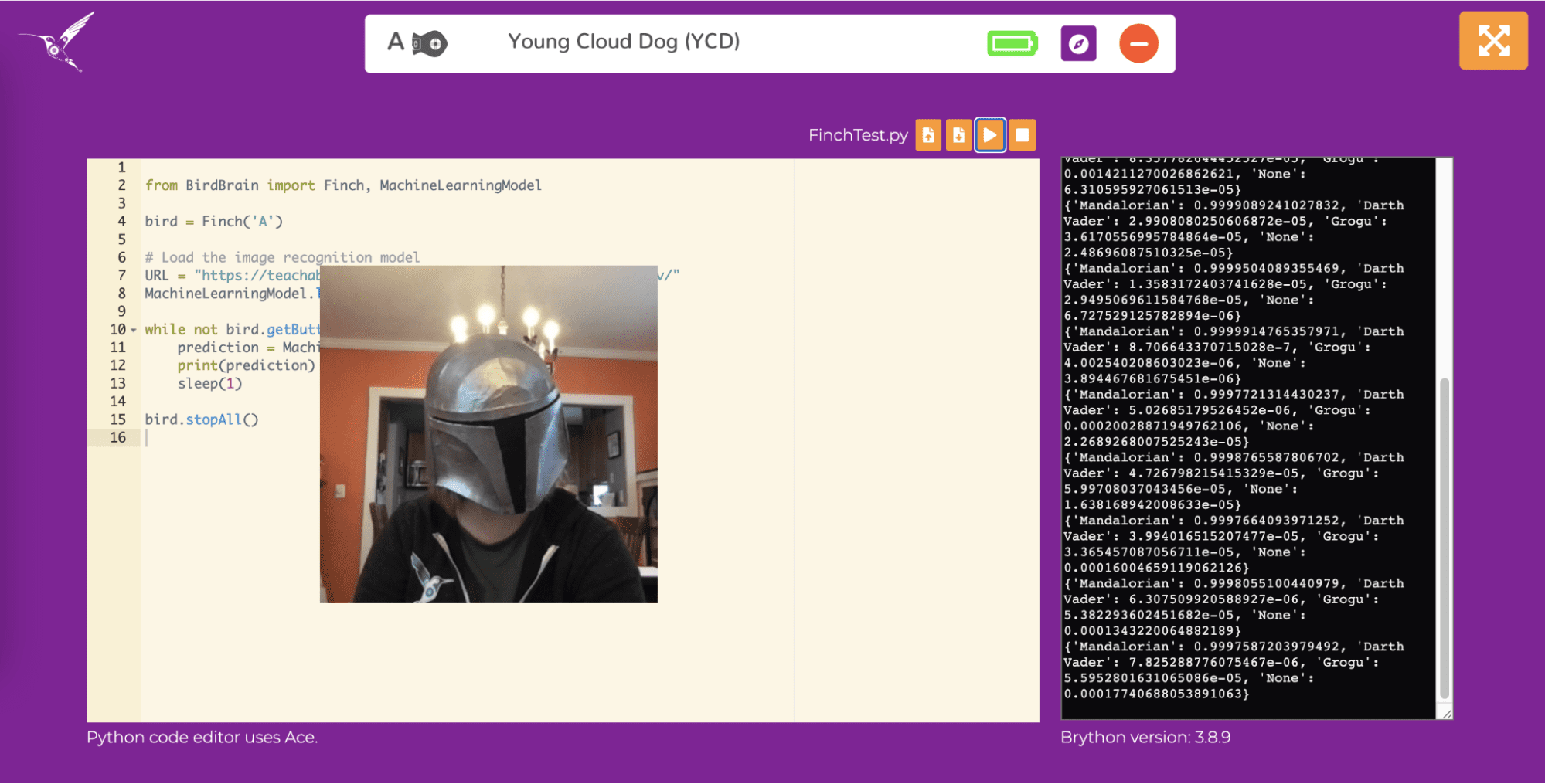Check the green battery indicator

tap(1012, 43)
